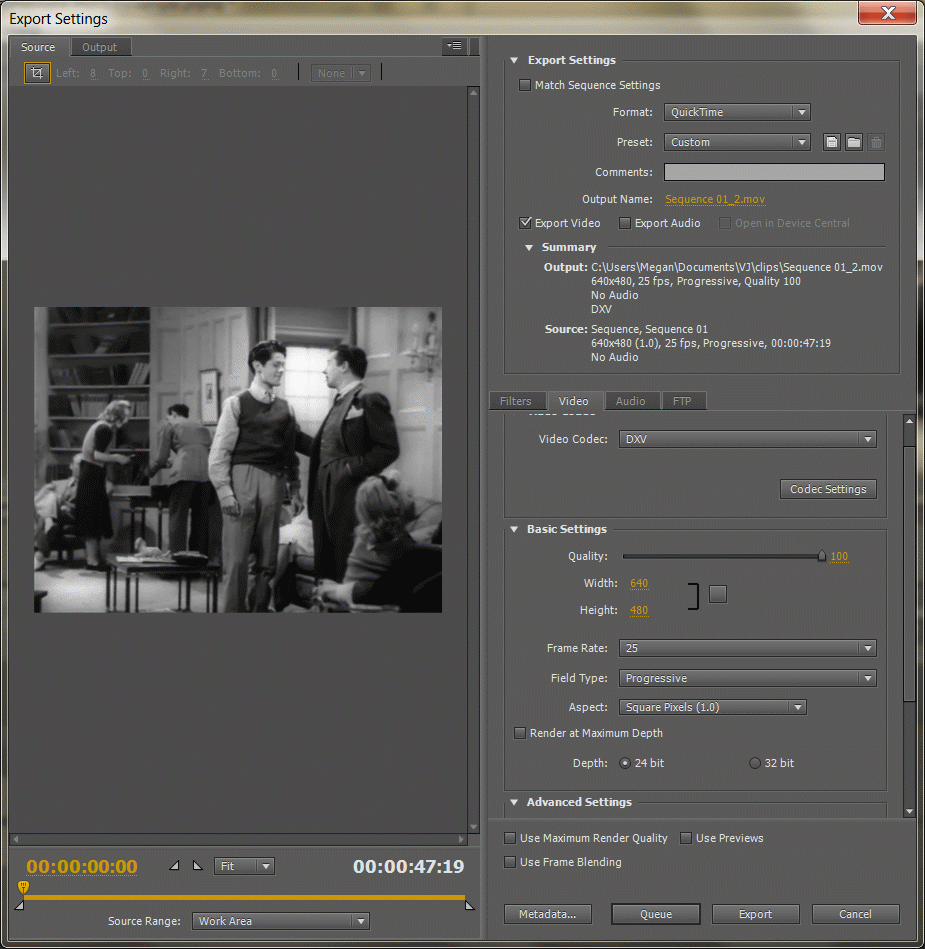
Task: Enable Match Sequence Settings checkbox
Action: [x=525, y=85]
